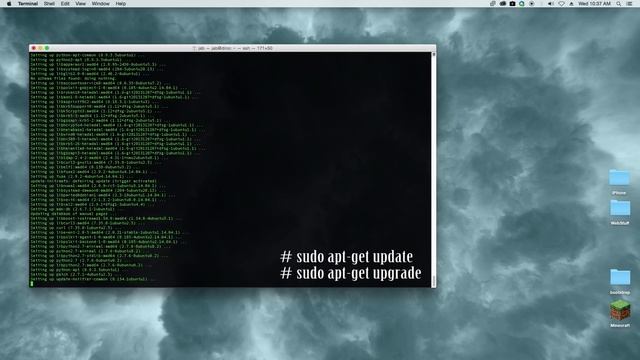This screenshot has width=640, height=360.
Task: Click the camera icon in the menu bar
Action: click(x=512, y=4)
